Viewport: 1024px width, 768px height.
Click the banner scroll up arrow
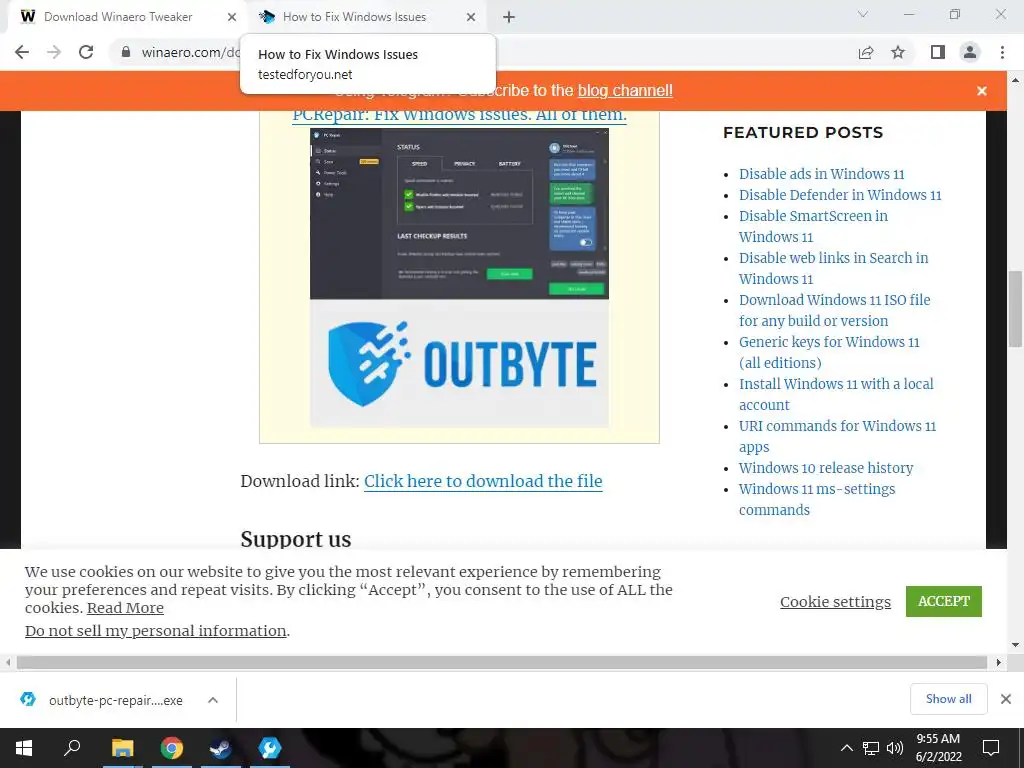click(x=1015, y=80)
